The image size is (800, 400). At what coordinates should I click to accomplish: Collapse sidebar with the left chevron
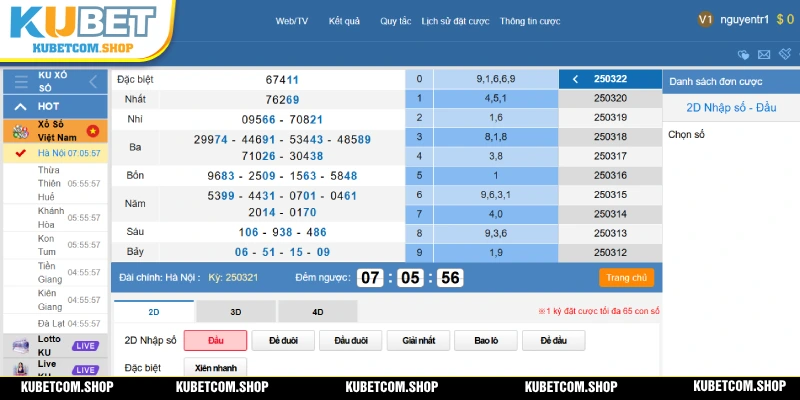click(x=93, y=82)
